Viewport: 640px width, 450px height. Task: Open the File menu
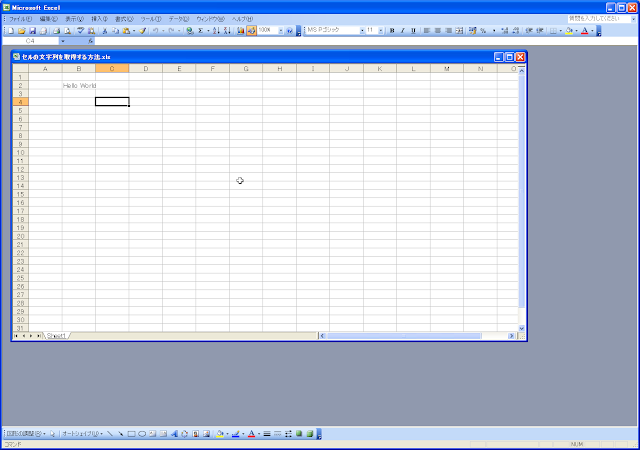pyautogui.click(x=20, y=19)
